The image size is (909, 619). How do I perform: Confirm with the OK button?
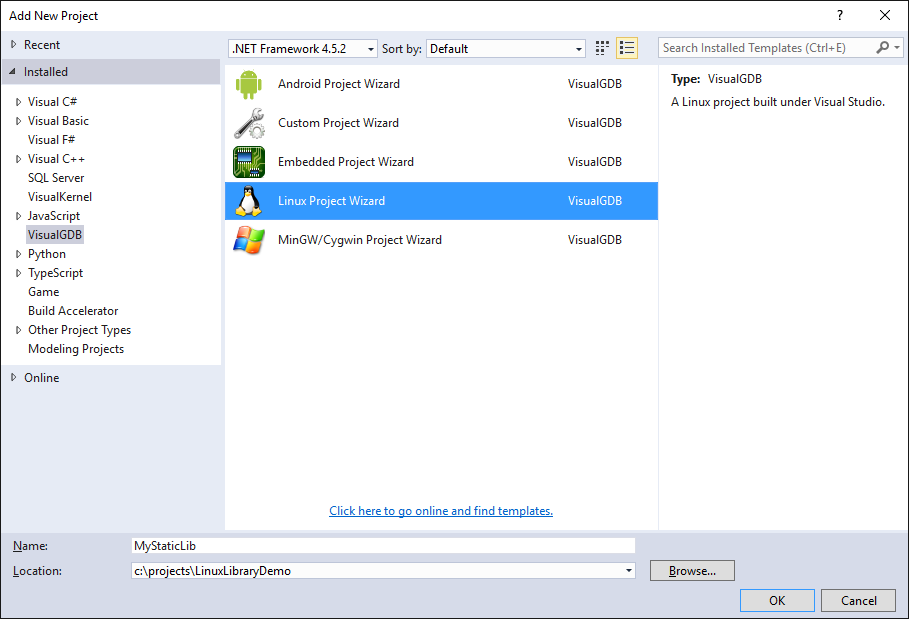[777, 600]
